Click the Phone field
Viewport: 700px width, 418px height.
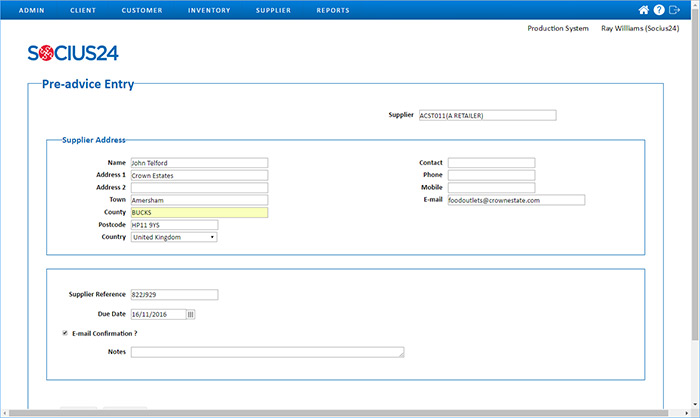tap(492, 175)
